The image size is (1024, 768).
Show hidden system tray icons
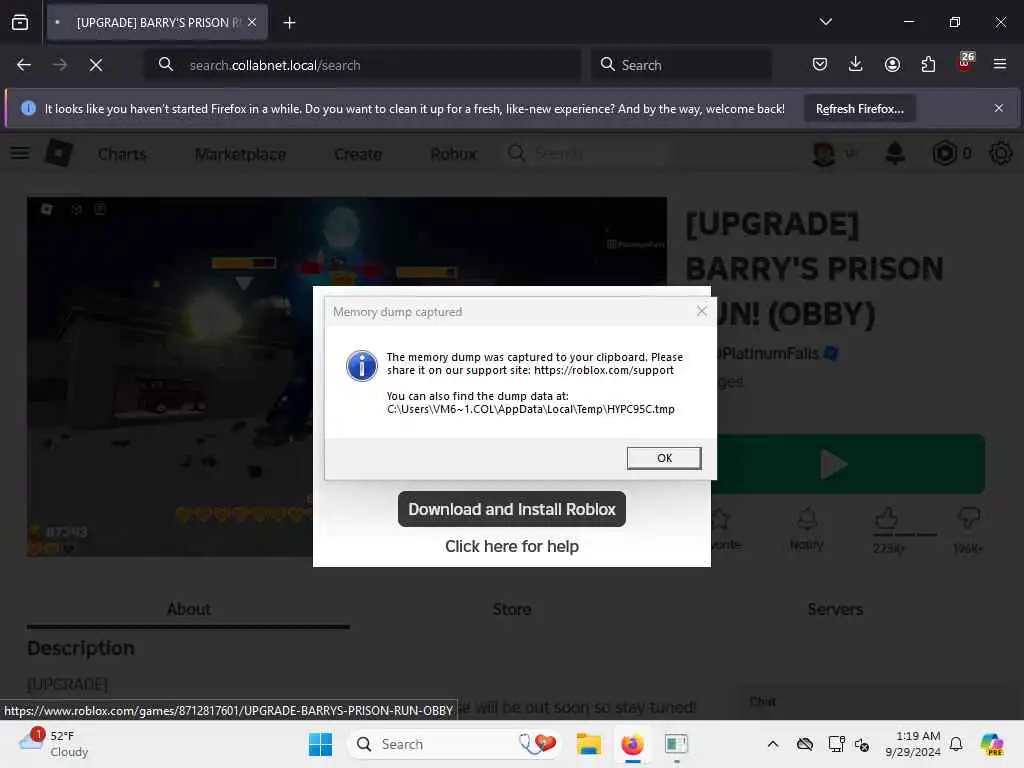pos(773,744)
